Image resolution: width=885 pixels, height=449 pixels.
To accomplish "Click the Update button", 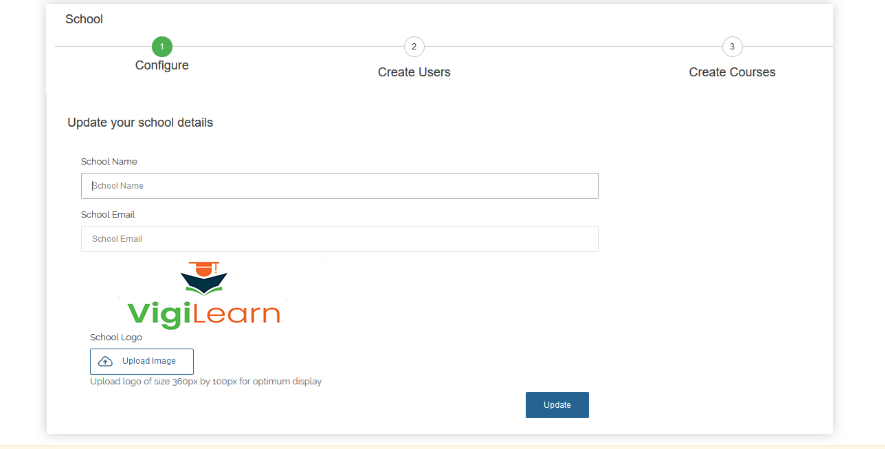I will tap(557, 405).
